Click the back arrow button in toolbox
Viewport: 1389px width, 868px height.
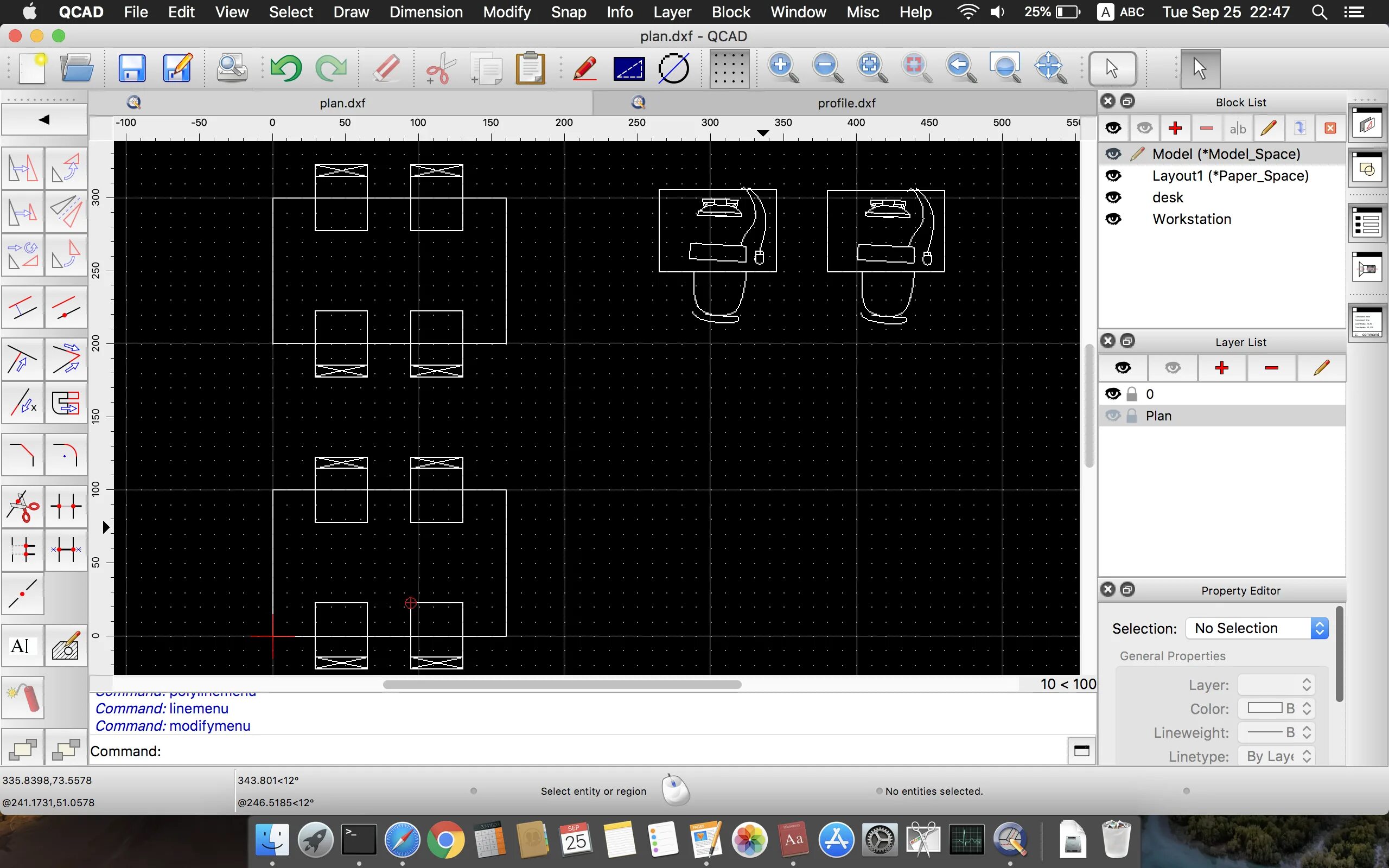coord(44,120)
